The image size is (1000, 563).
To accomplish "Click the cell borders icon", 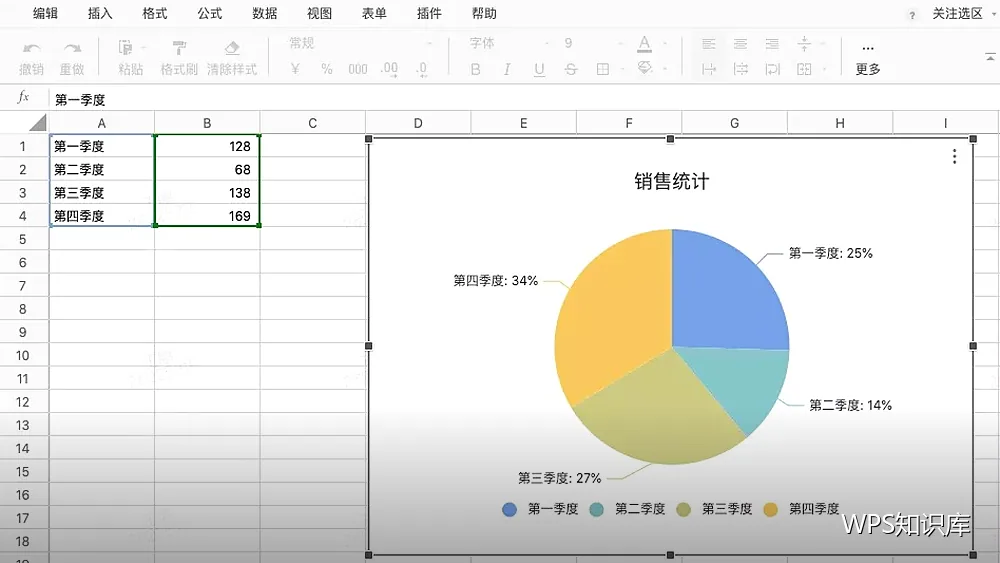I will tap(603, 69).
